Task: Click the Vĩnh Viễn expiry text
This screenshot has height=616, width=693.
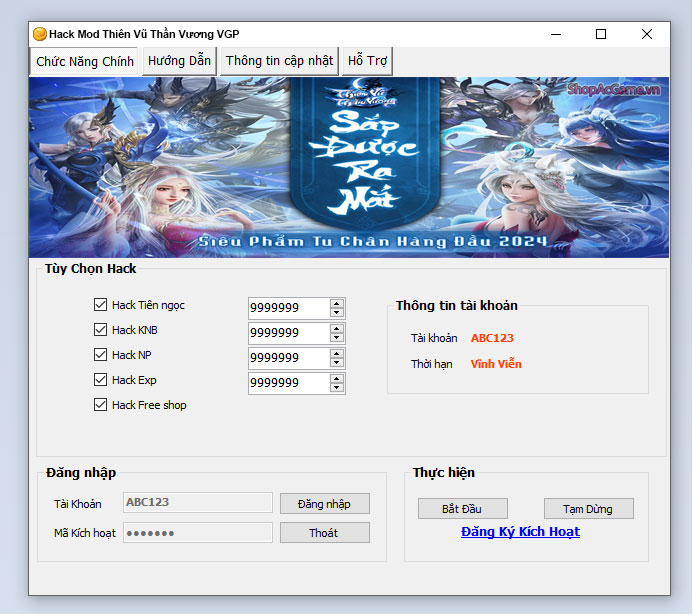Action: [x=496, y=364]
